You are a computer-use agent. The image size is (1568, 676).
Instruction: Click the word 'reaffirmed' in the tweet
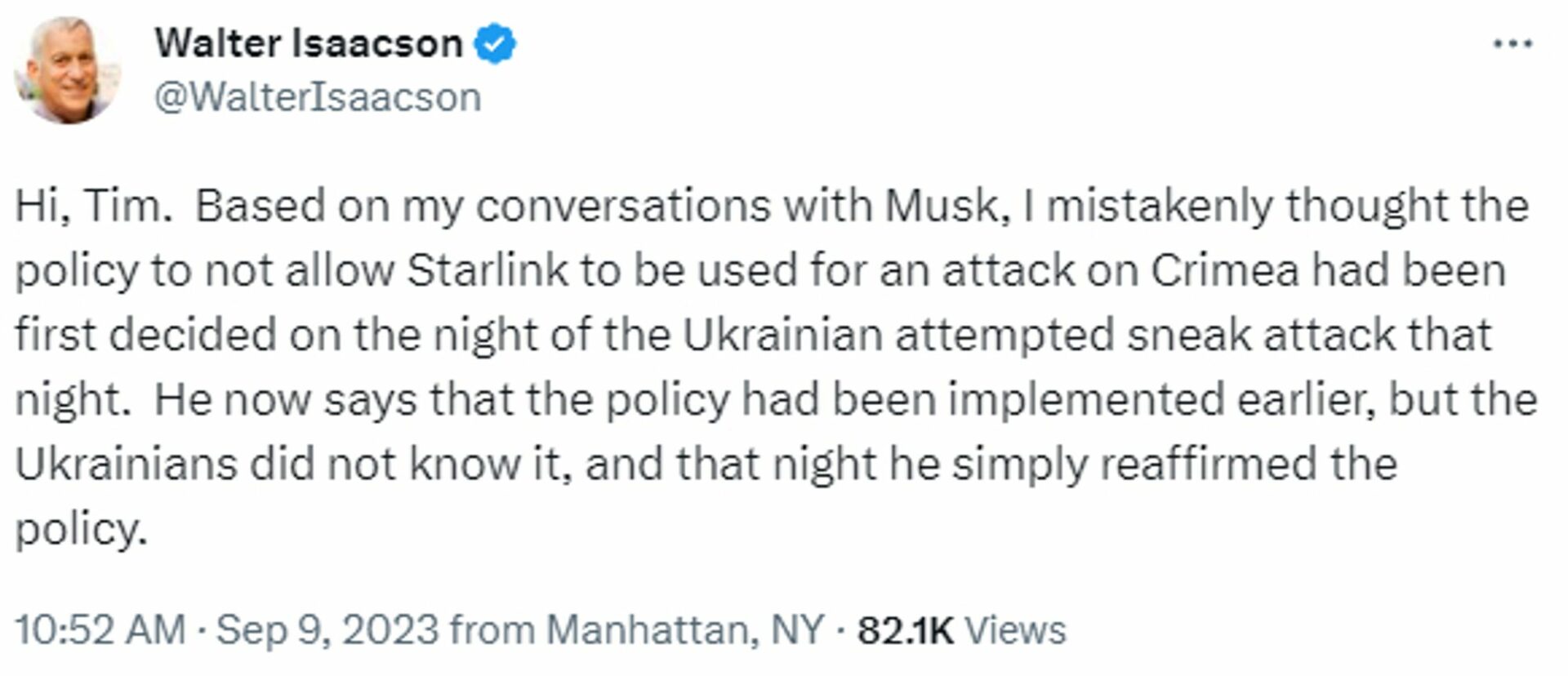[x=1208, y=465]
